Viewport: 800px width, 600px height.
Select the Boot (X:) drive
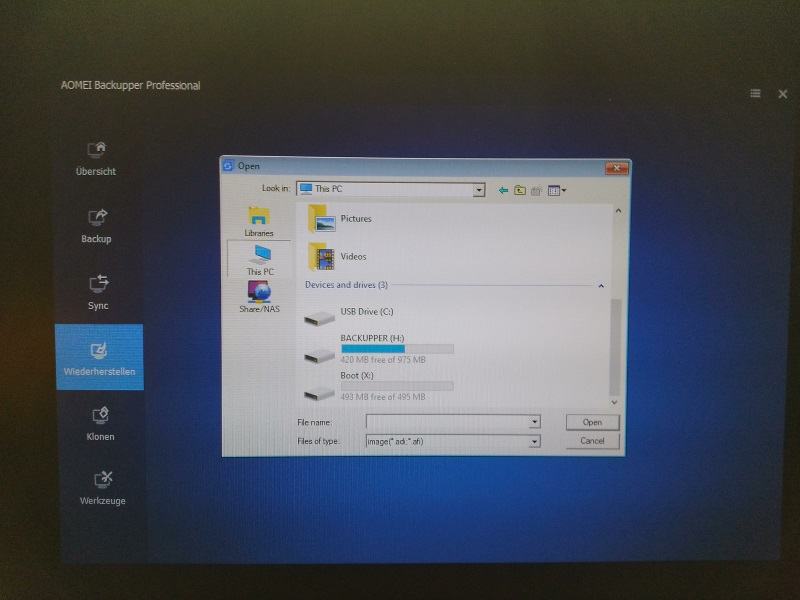point(379,387)
